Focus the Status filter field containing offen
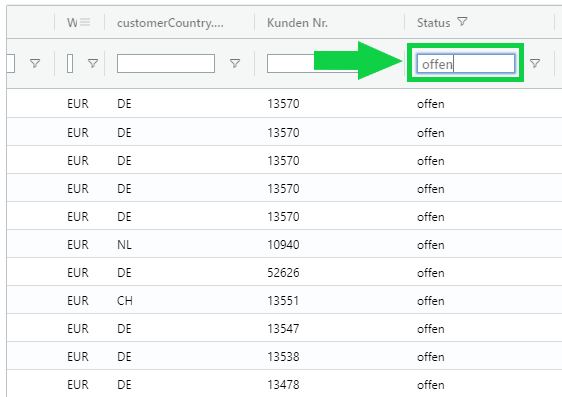 (466, 64)
